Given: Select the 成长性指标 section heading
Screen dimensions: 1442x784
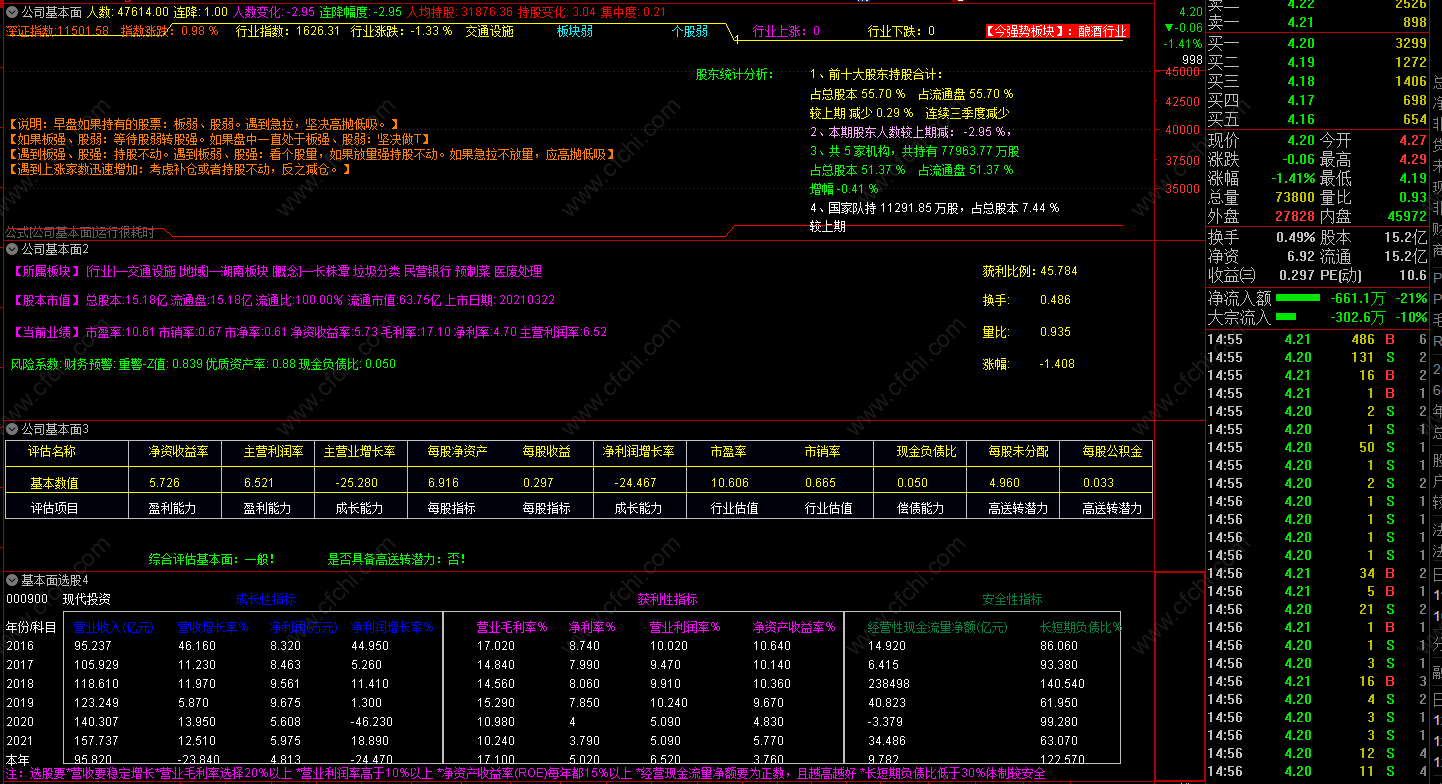Looking at the screenshot, I should [x=265, y=600].
